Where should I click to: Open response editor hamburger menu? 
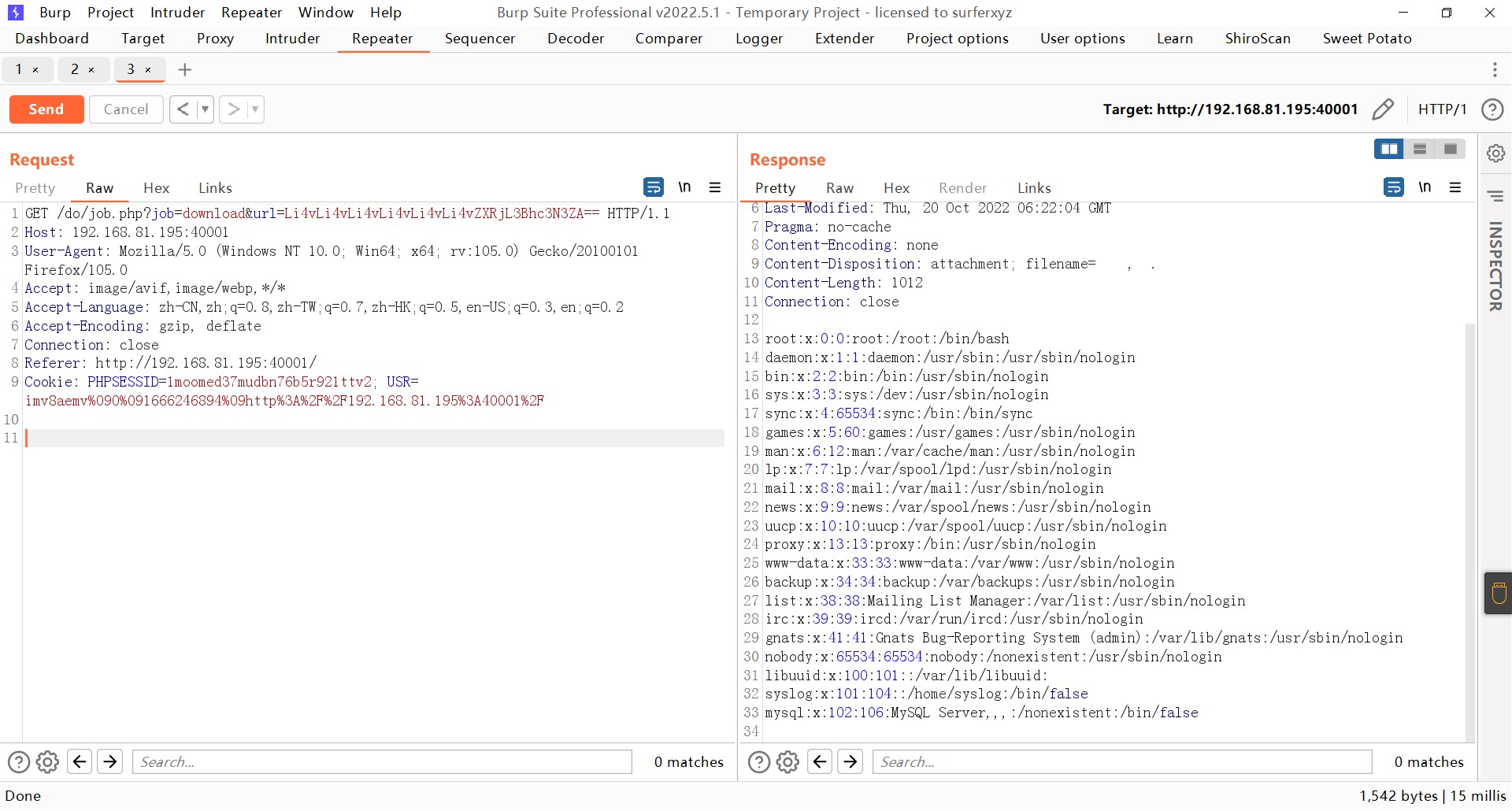click(x=1455, y=187)
